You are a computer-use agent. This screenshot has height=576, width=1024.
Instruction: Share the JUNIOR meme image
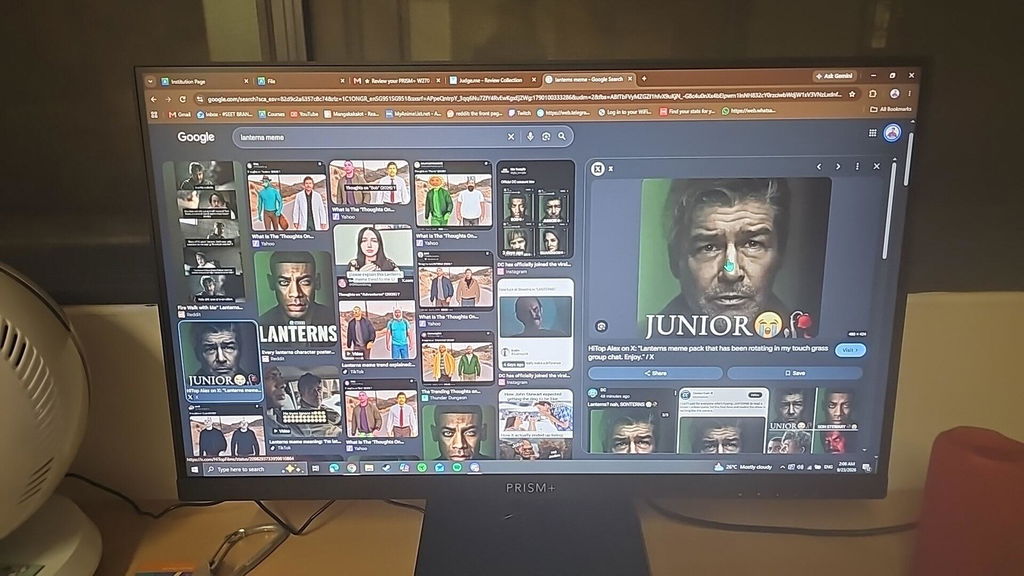pyautogui.click(x=655, y=373)
